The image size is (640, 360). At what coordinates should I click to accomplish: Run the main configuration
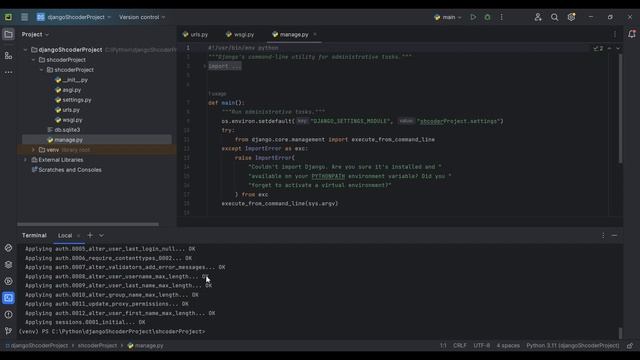pos(473,17)
